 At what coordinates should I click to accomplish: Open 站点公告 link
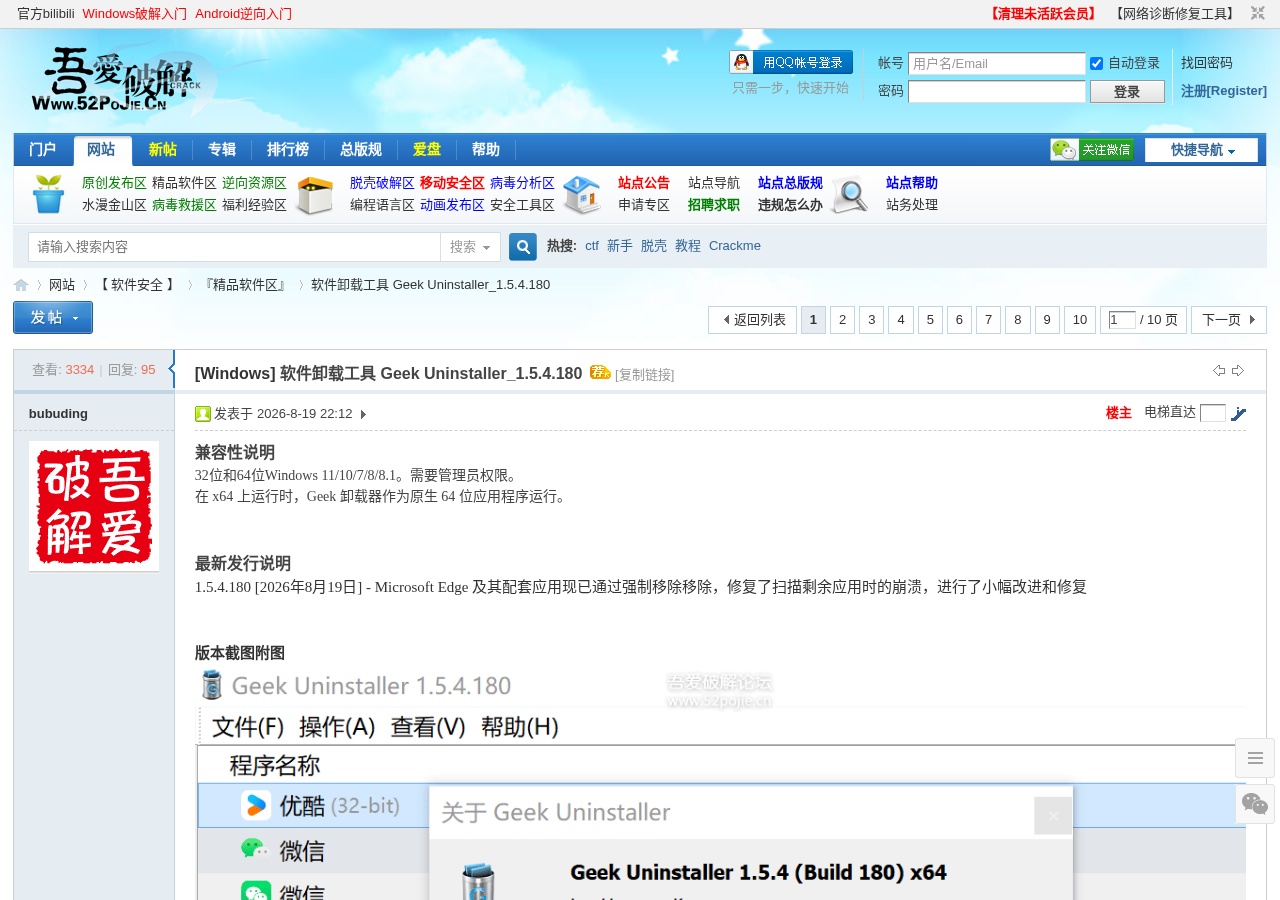[644, 183]
